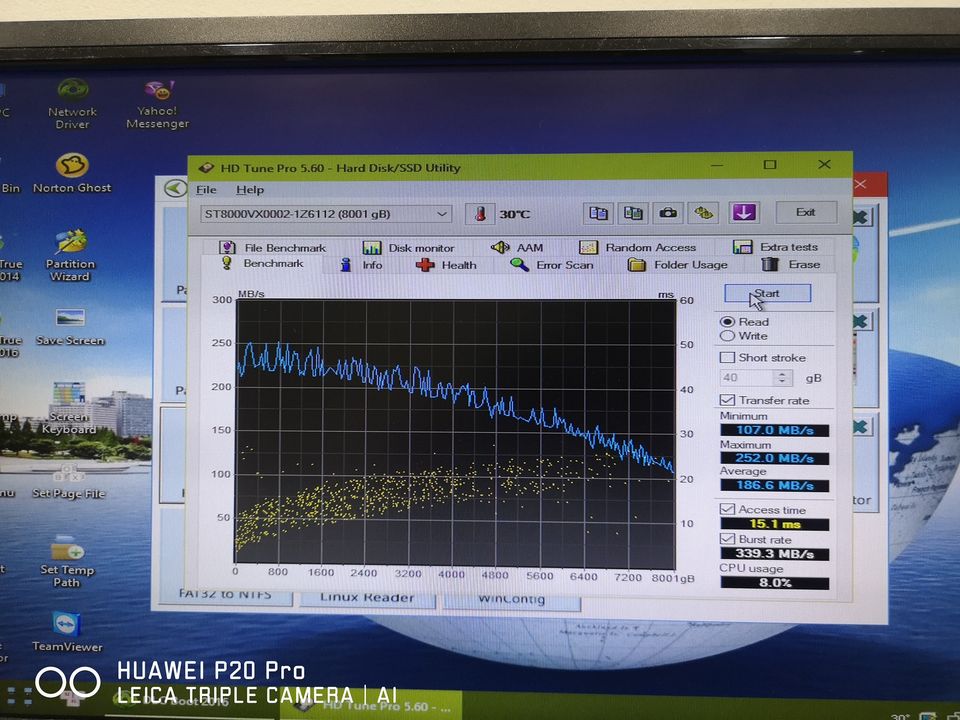Click the options toolbar icon beside the camera
The width and height of the screenshot is (960, 720).
coord(705,213)
